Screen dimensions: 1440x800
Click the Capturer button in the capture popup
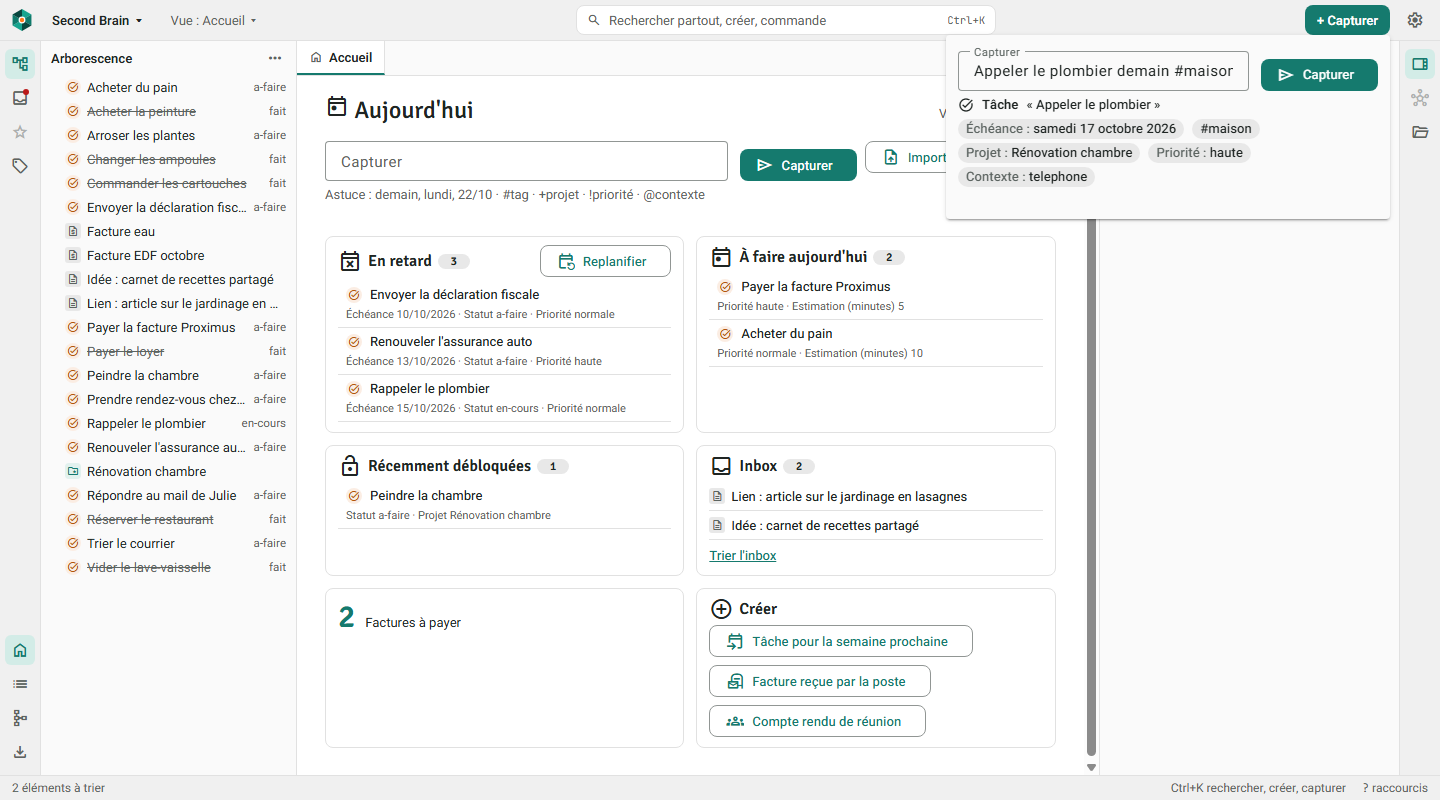click(x=1319, y=75)
